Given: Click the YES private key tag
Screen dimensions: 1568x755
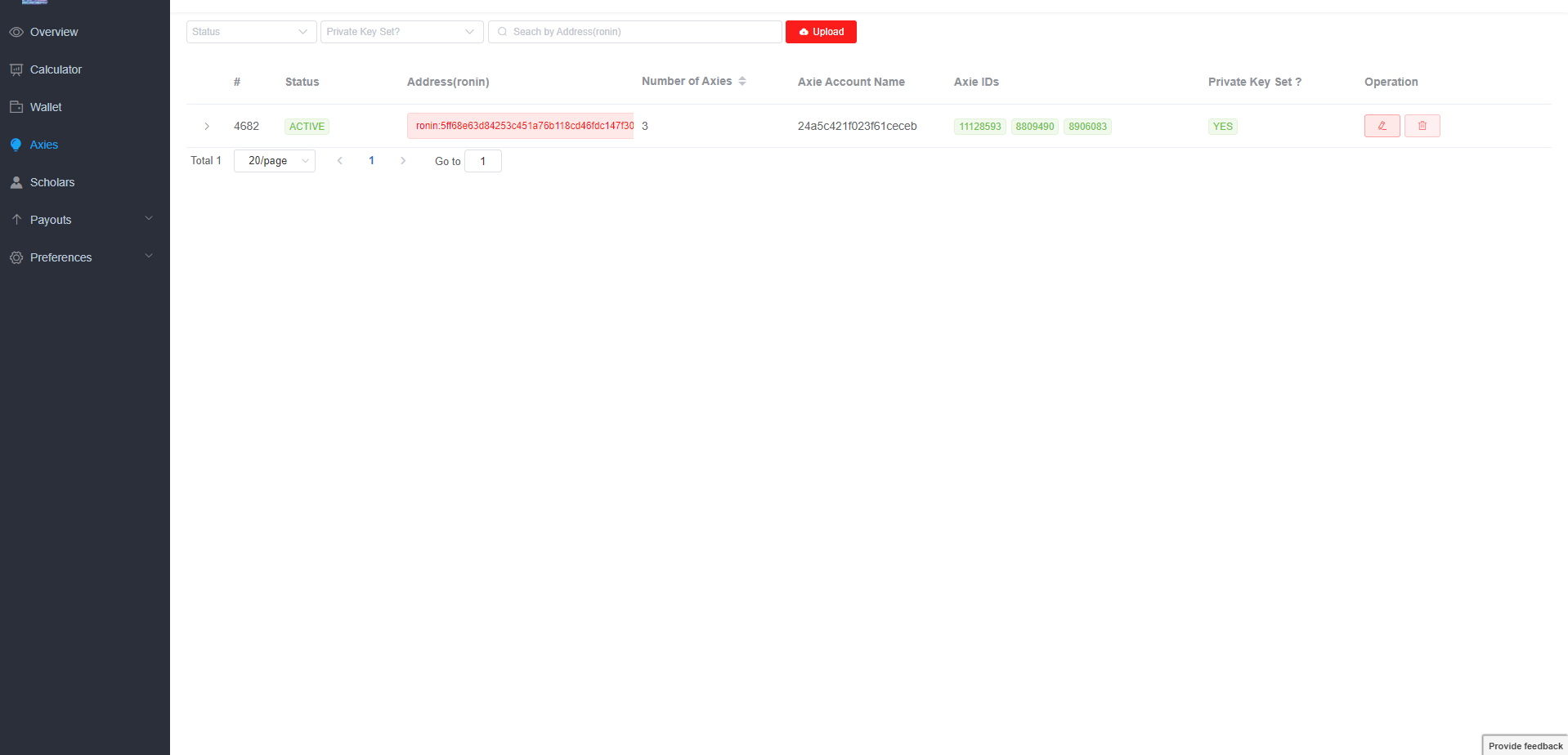Looking at the screenshot, I should pos(1222,127).
